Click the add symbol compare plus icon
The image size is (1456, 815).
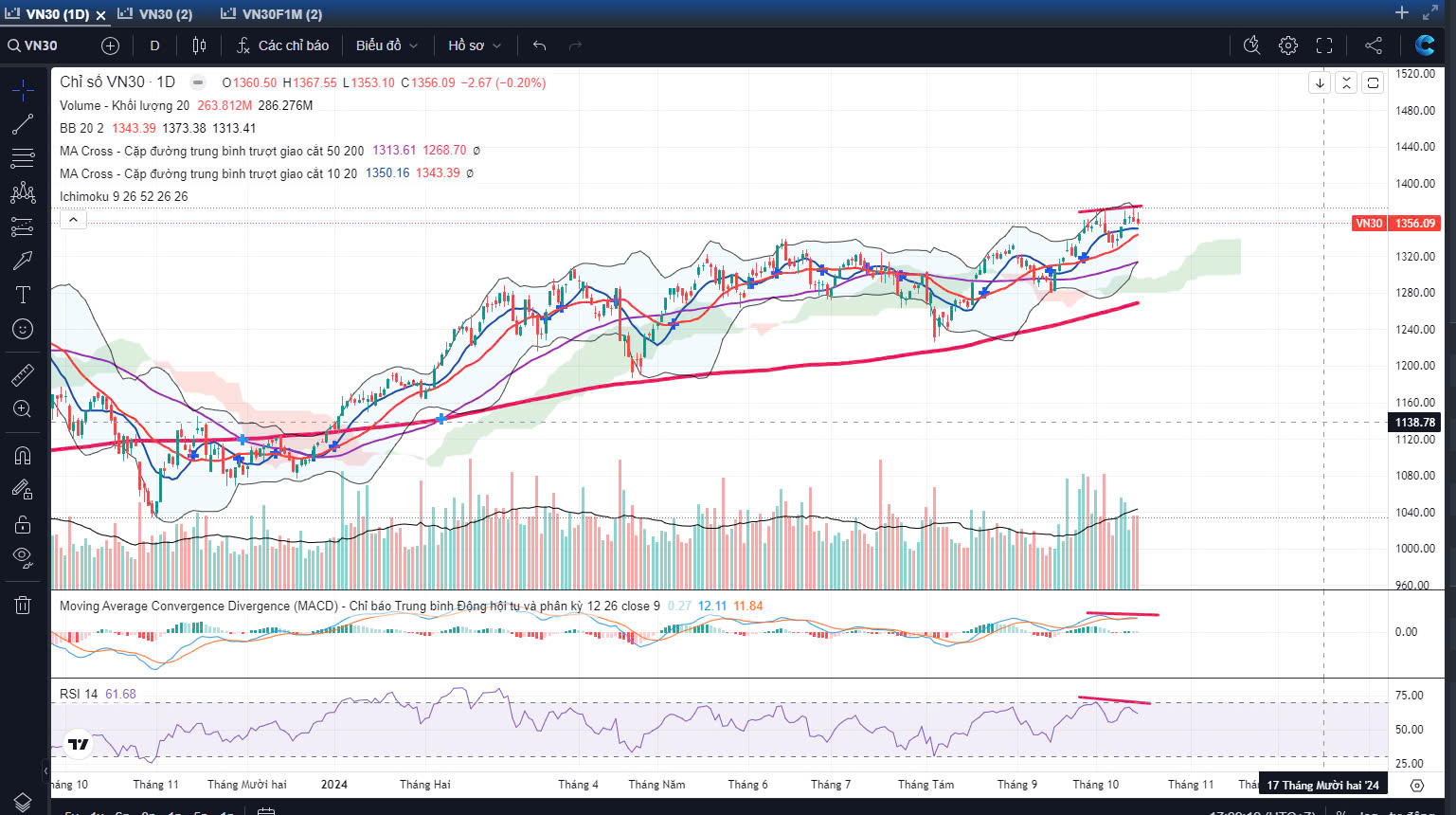click(x=110, y=45)
